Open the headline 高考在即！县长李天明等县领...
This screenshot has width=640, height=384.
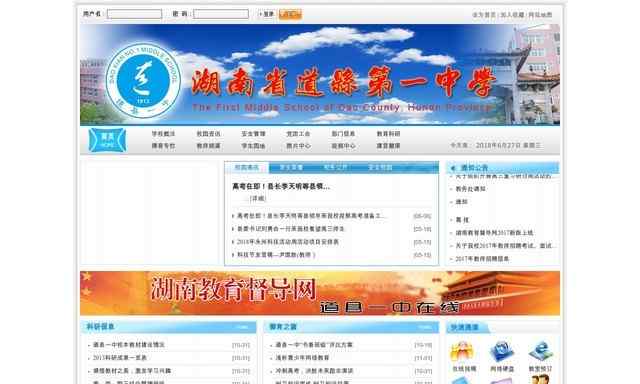[x=281, y=186]
